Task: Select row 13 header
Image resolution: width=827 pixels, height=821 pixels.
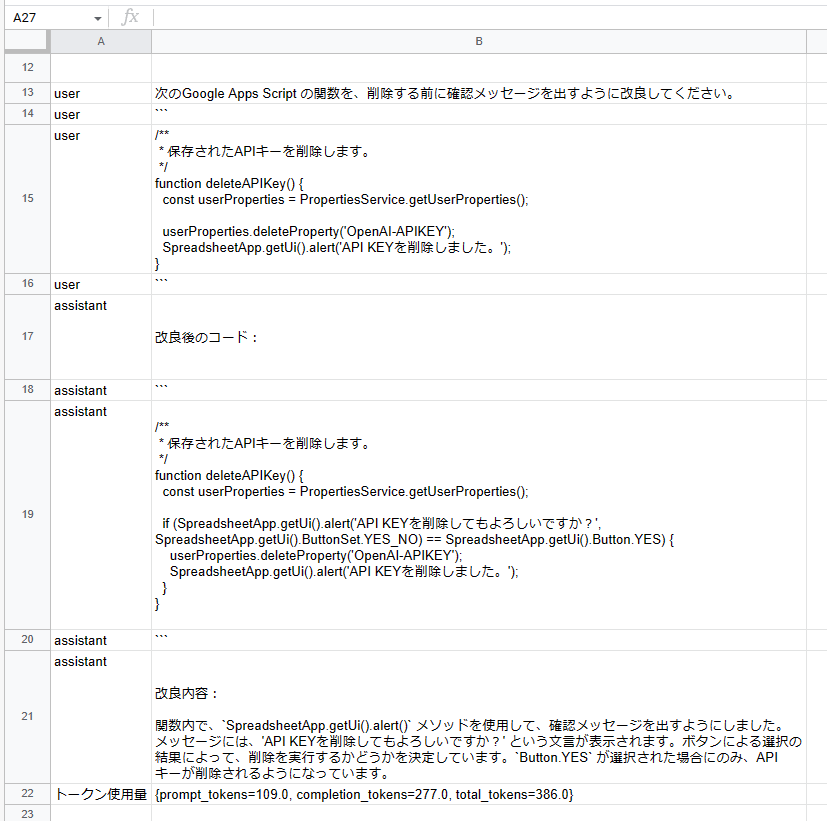Action: 27,93
